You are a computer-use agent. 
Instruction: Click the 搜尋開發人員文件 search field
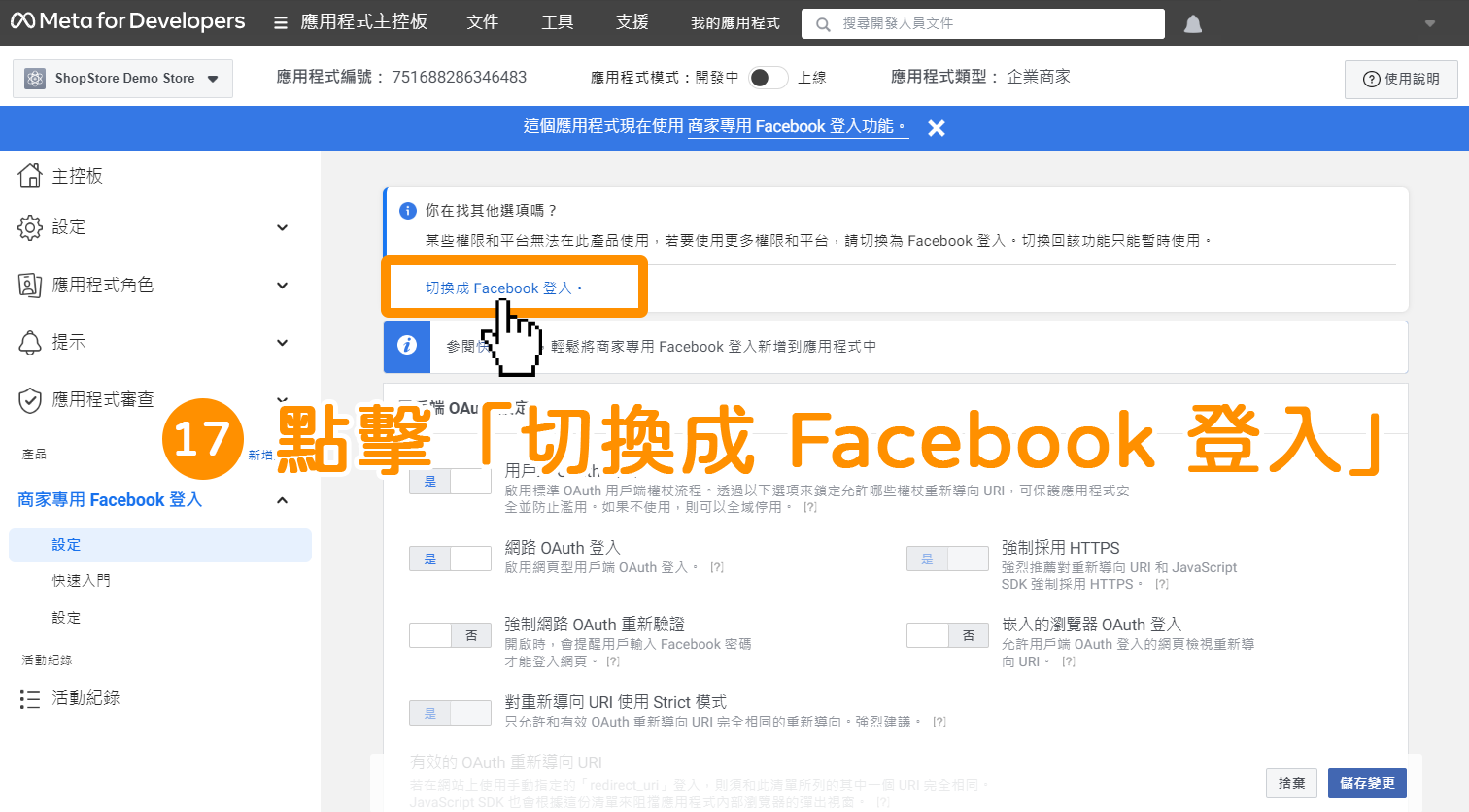(x=982, y=23)
